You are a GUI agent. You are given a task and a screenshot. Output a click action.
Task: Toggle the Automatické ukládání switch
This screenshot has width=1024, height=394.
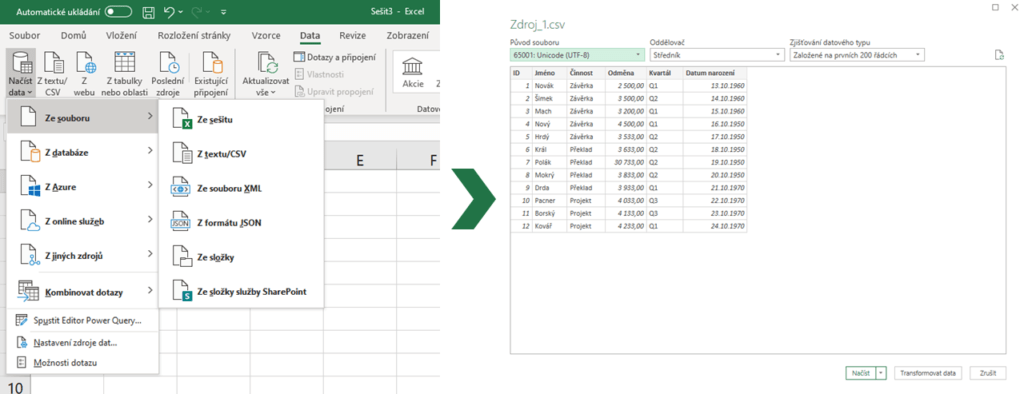tap(118, 12)
